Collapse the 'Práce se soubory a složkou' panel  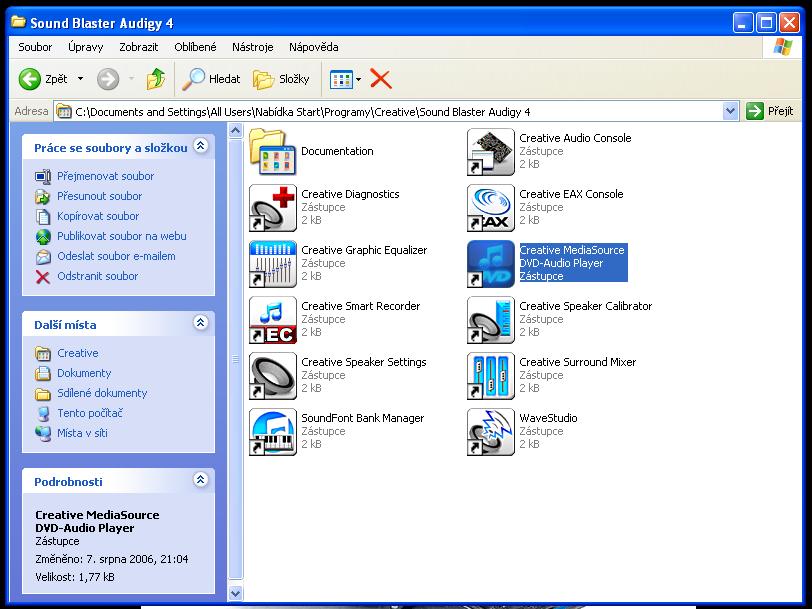[x=200, y=147]
